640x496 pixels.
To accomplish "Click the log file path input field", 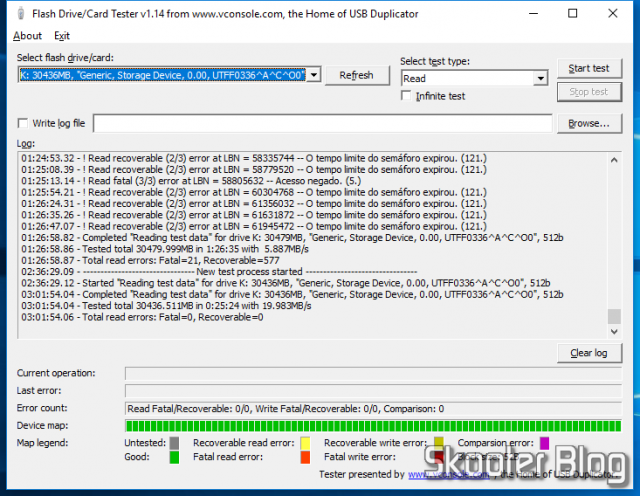I will pyautogui.click(x=322, y=123).
